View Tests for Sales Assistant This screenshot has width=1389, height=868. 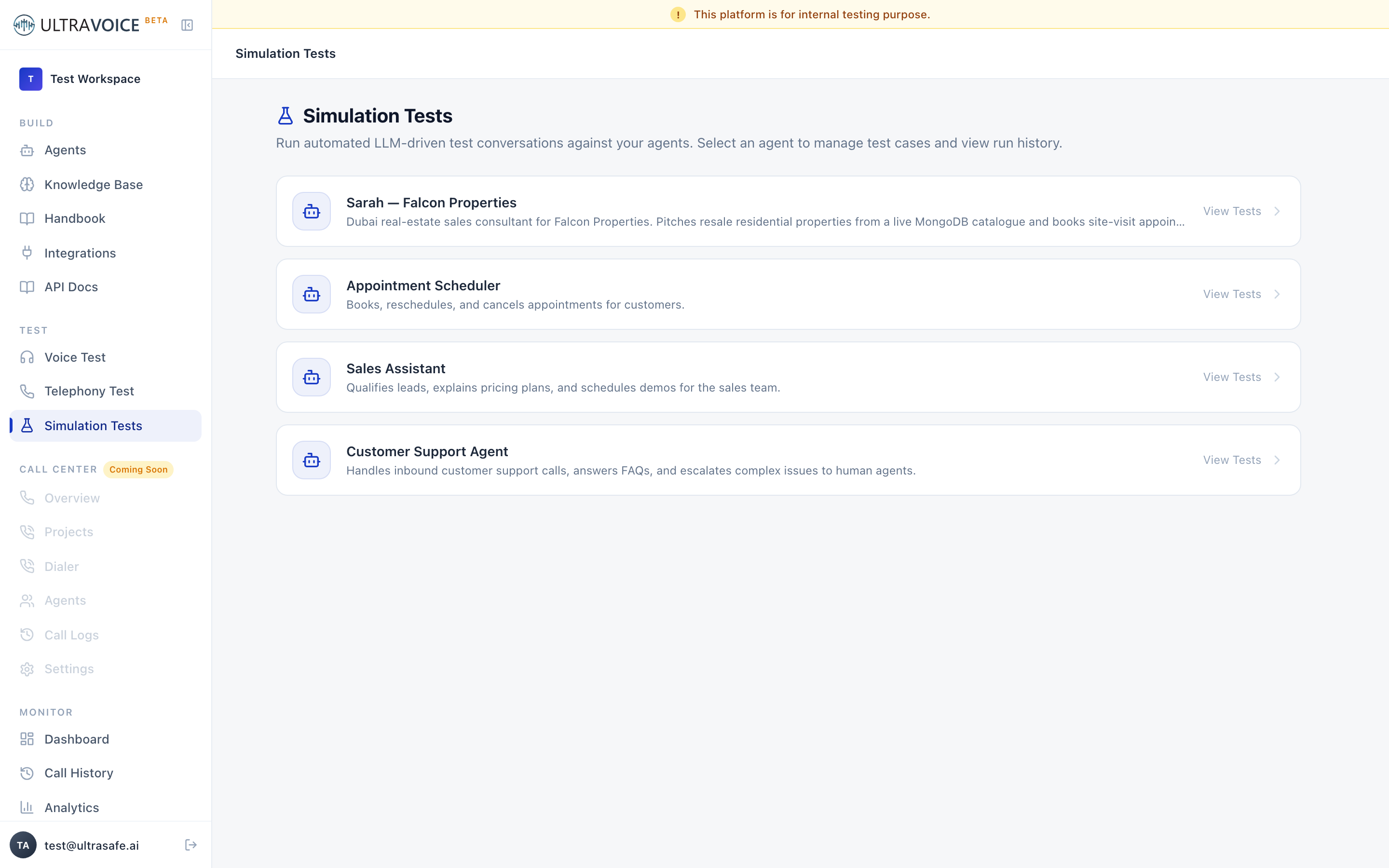click(1232, 377)
